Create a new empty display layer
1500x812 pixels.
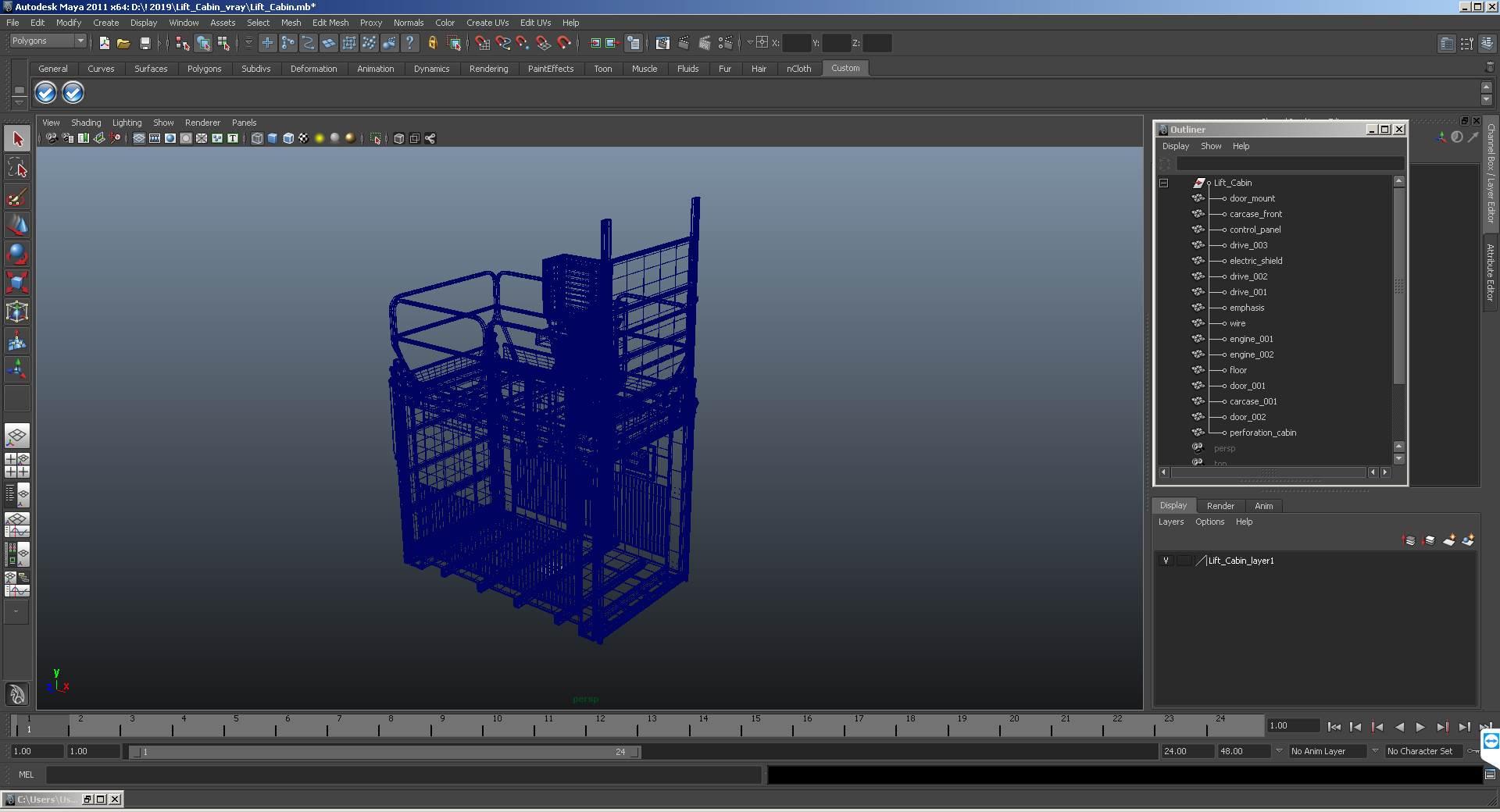tap(1449, 540)
